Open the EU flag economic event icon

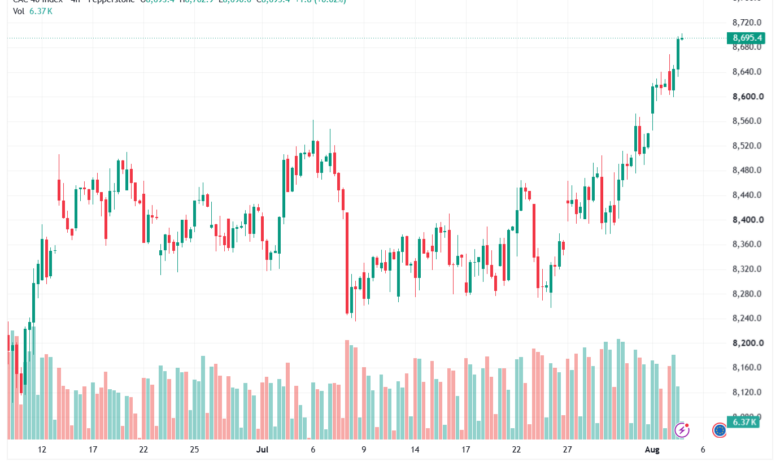pyautogui.click(x=719, y=430)
